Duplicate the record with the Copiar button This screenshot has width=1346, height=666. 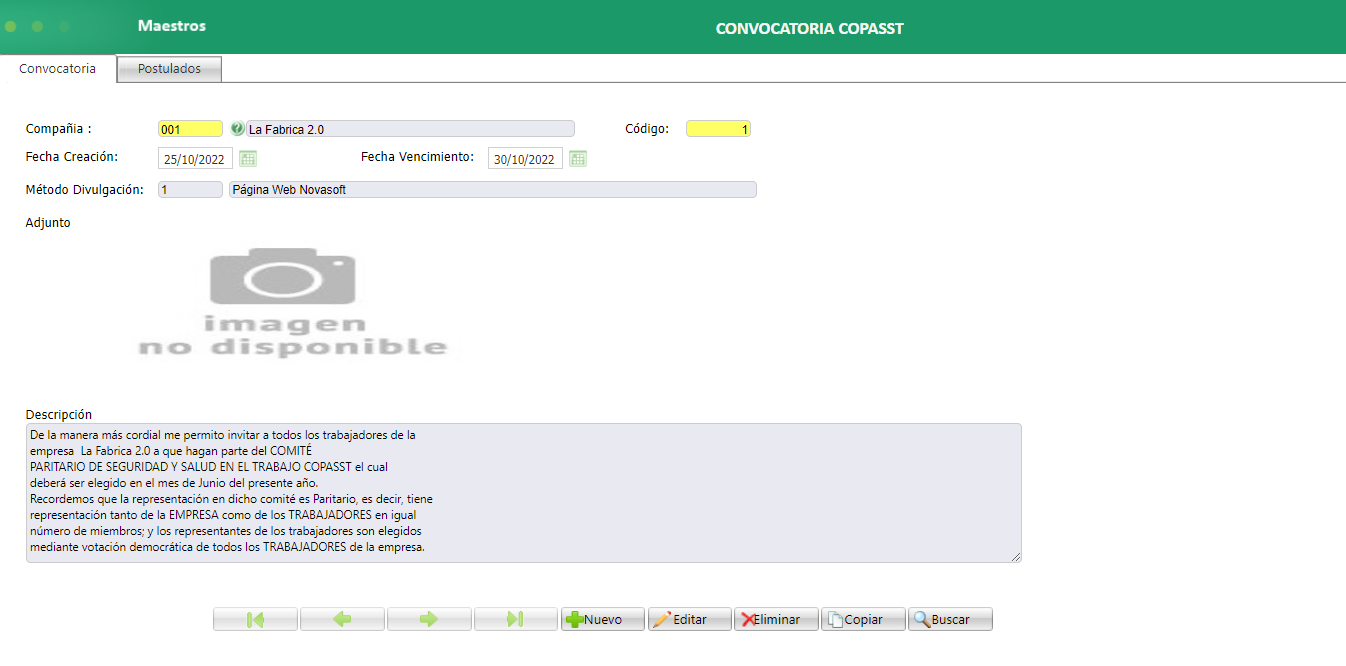(862, 618)
